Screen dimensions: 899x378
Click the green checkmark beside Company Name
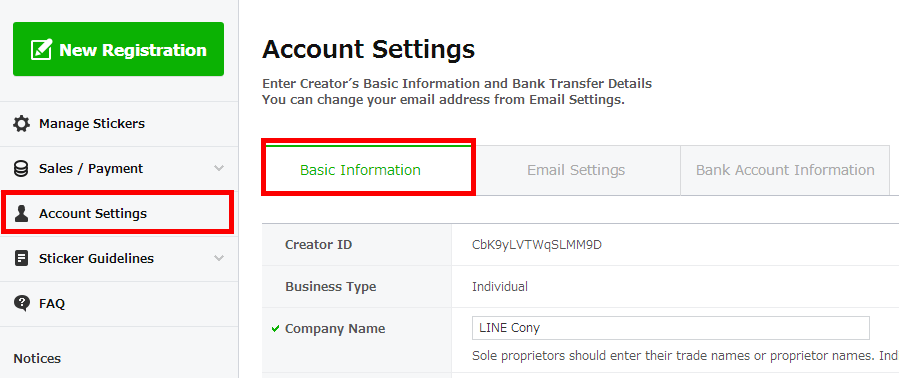click(275, 329)
